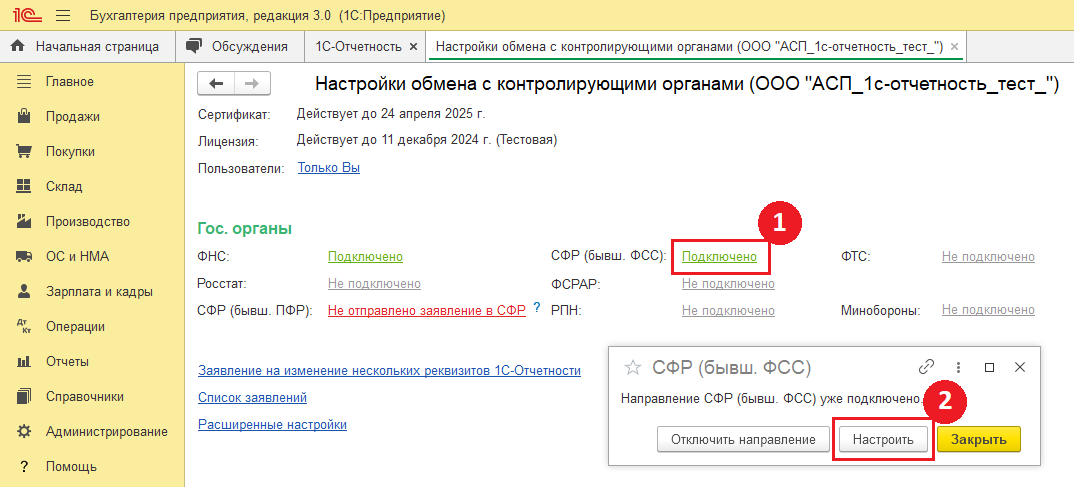1074x487 pixels.
Task: Click Не отправлено заявление в СФР link
Action: click(x=427, y=310)
